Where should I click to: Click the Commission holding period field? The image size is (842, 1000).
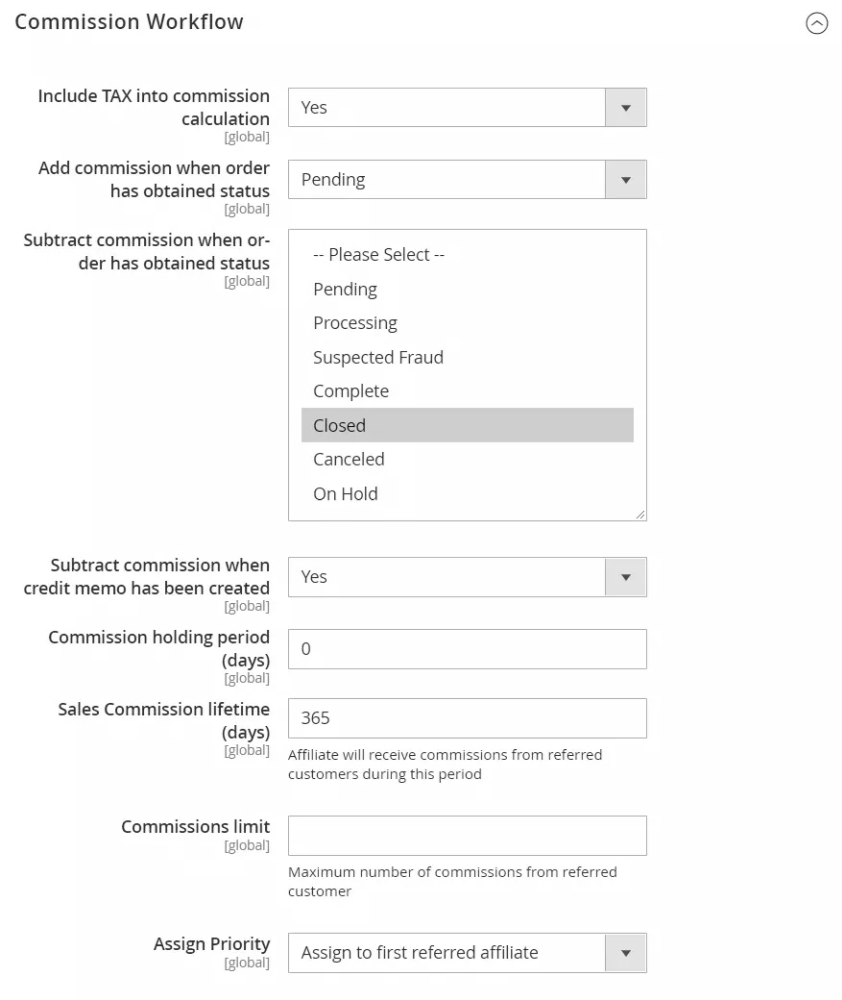click(x=467, y=649)
